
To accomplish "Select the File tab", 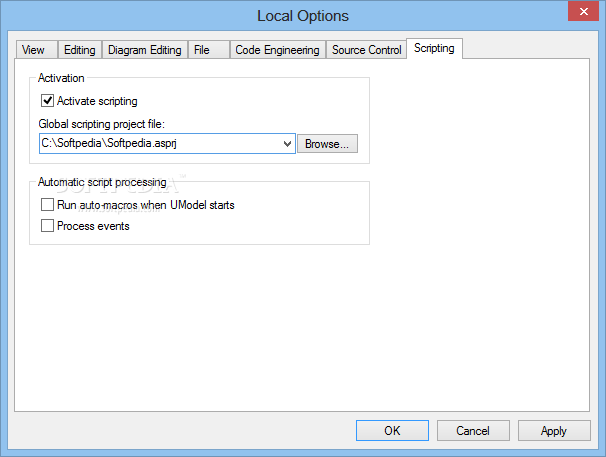I will pyautogui.click(x=202, y=50).
